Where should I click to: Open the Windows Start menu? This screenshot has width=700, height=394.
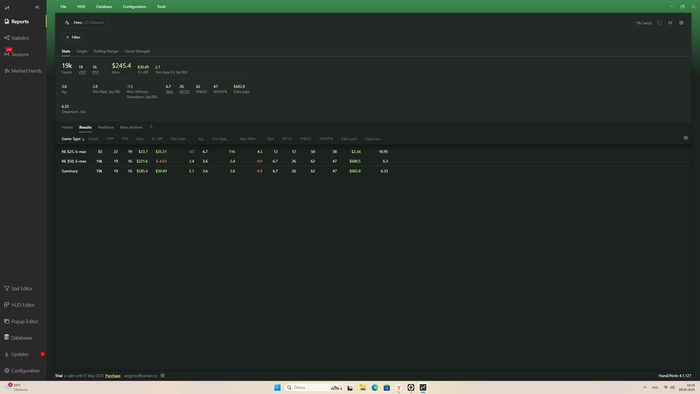[x=277, y=387]
